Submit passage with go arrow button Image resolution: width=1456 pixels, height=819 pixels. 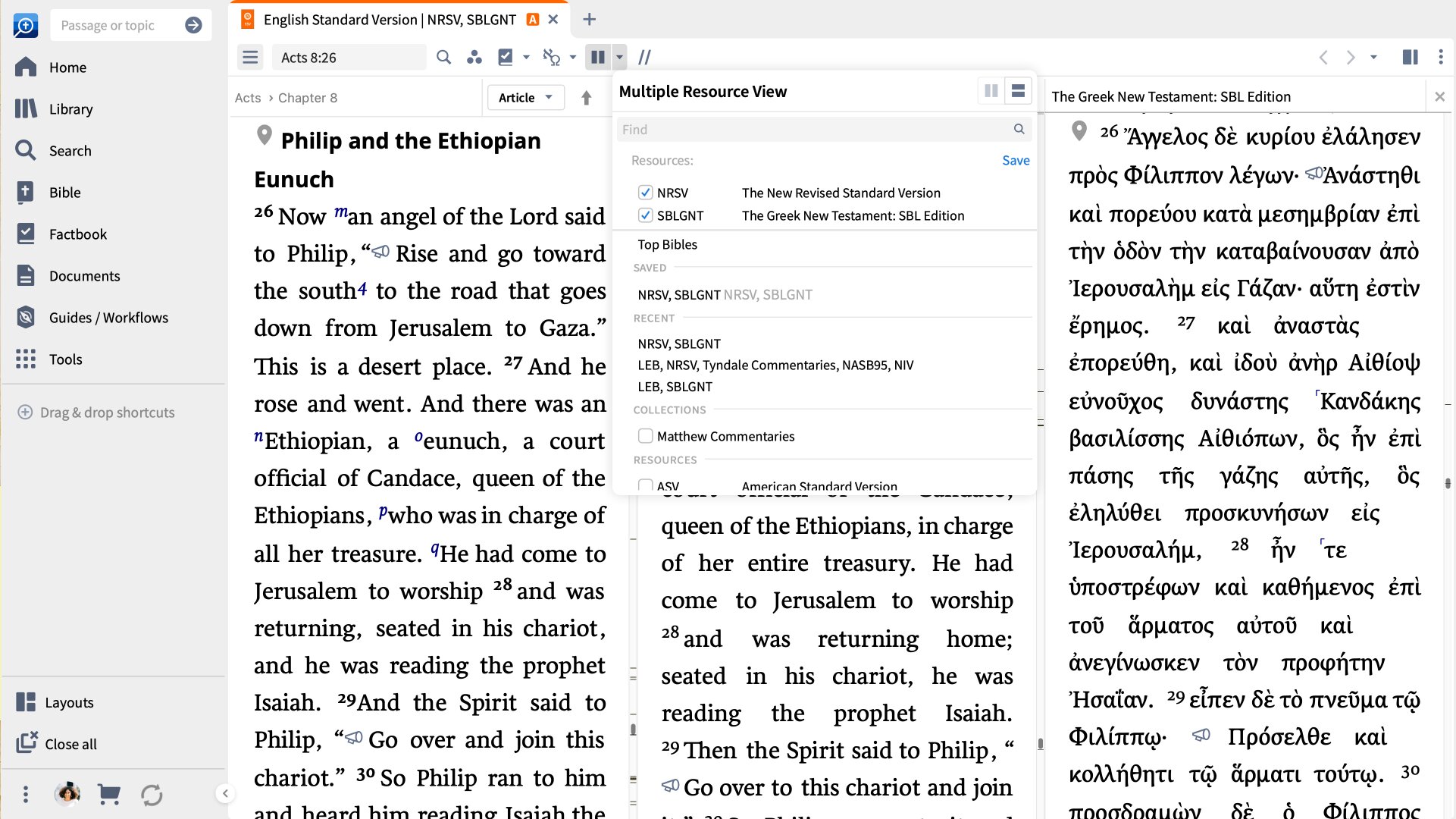(x=193, y=25)
